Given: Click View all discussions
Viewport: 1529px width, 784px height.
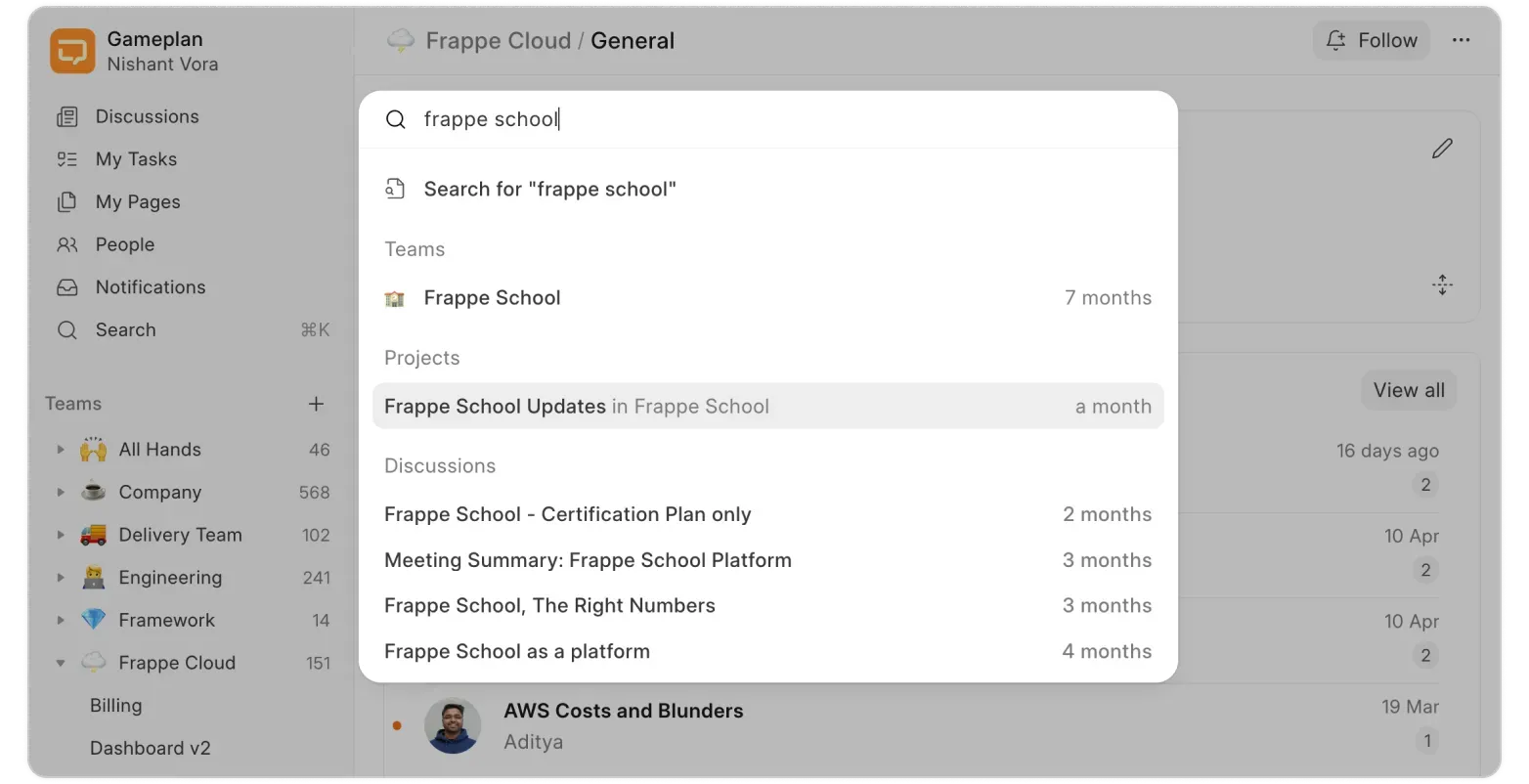Looking at the screenshot, I should pyautogui.click(x=1408, y=390).
